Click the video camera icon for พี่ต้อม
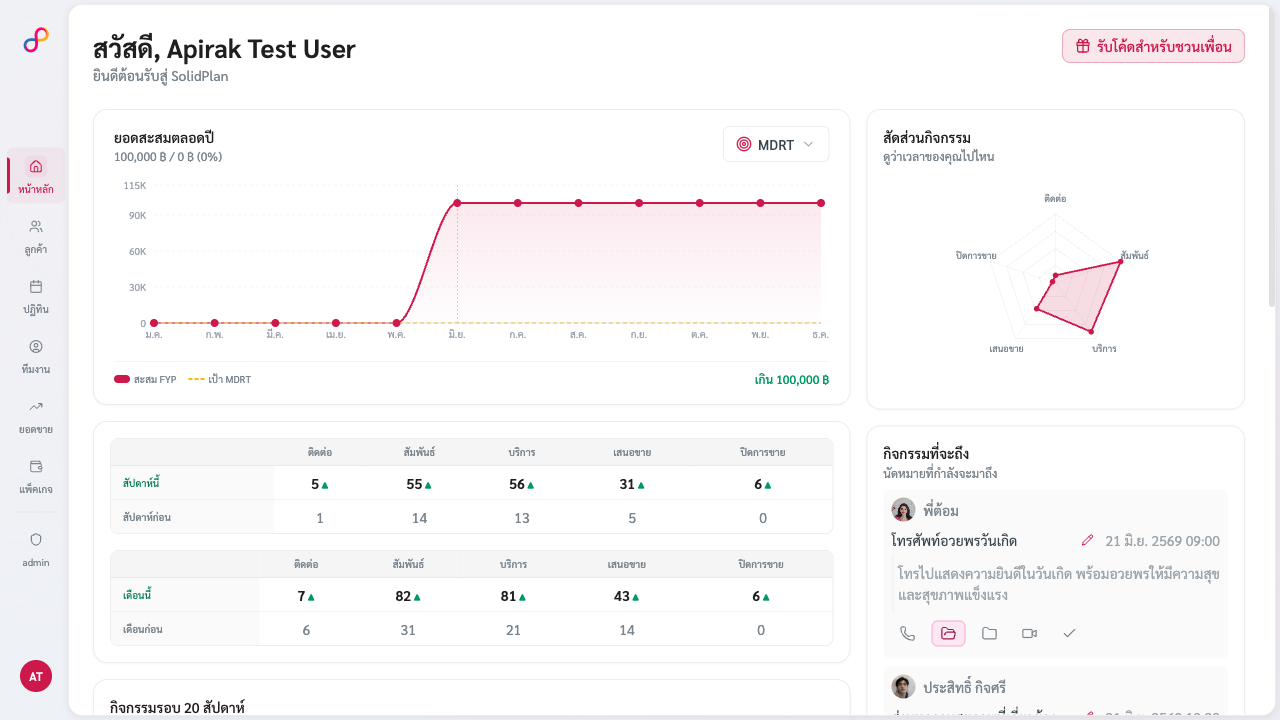Screen dimensions: 1280x720 click(1029, 633)
